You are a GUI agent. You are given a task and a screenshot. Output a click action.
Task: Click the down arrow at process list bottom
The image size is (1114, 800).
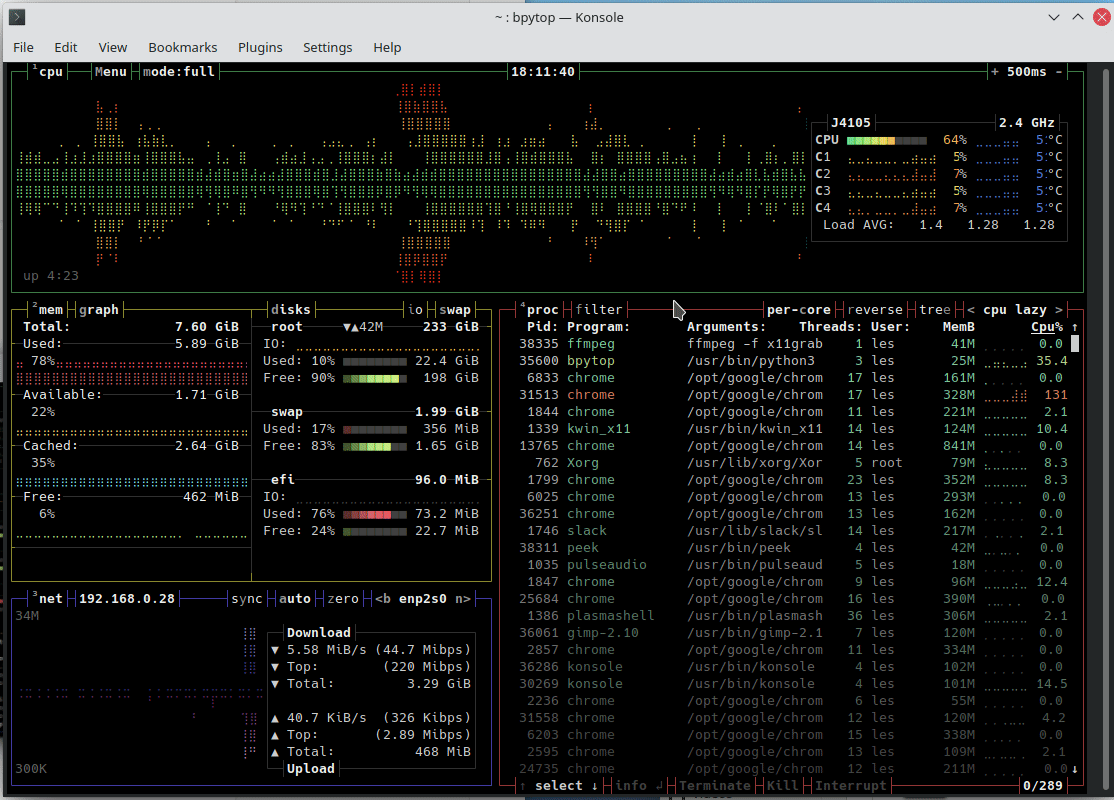coord(1075,769)
